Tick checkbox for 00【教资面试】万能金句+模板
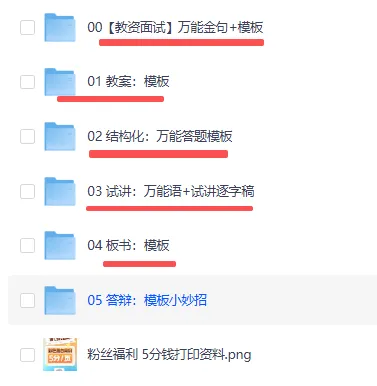Viewport: 377px width, 386px height. click(x=27, y=27)
